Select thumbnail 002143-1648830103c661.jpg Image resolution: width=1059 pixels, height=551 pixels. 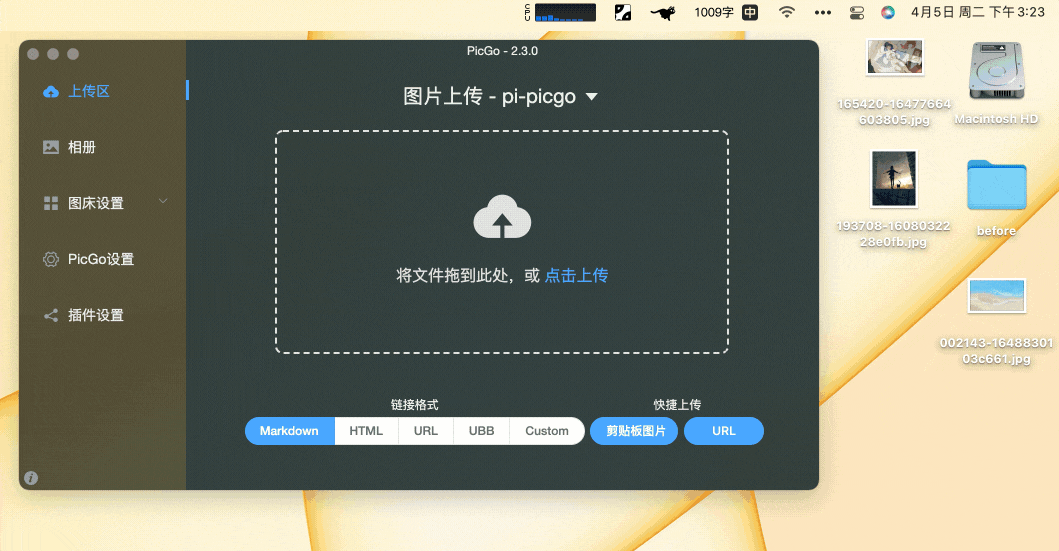pos(997,296)
